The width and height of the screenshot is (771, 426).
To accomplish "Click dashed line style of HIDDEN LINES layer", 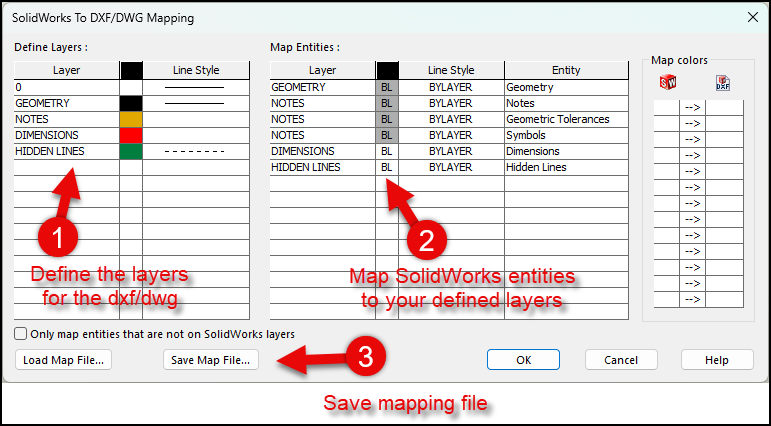I will (196, 152).
